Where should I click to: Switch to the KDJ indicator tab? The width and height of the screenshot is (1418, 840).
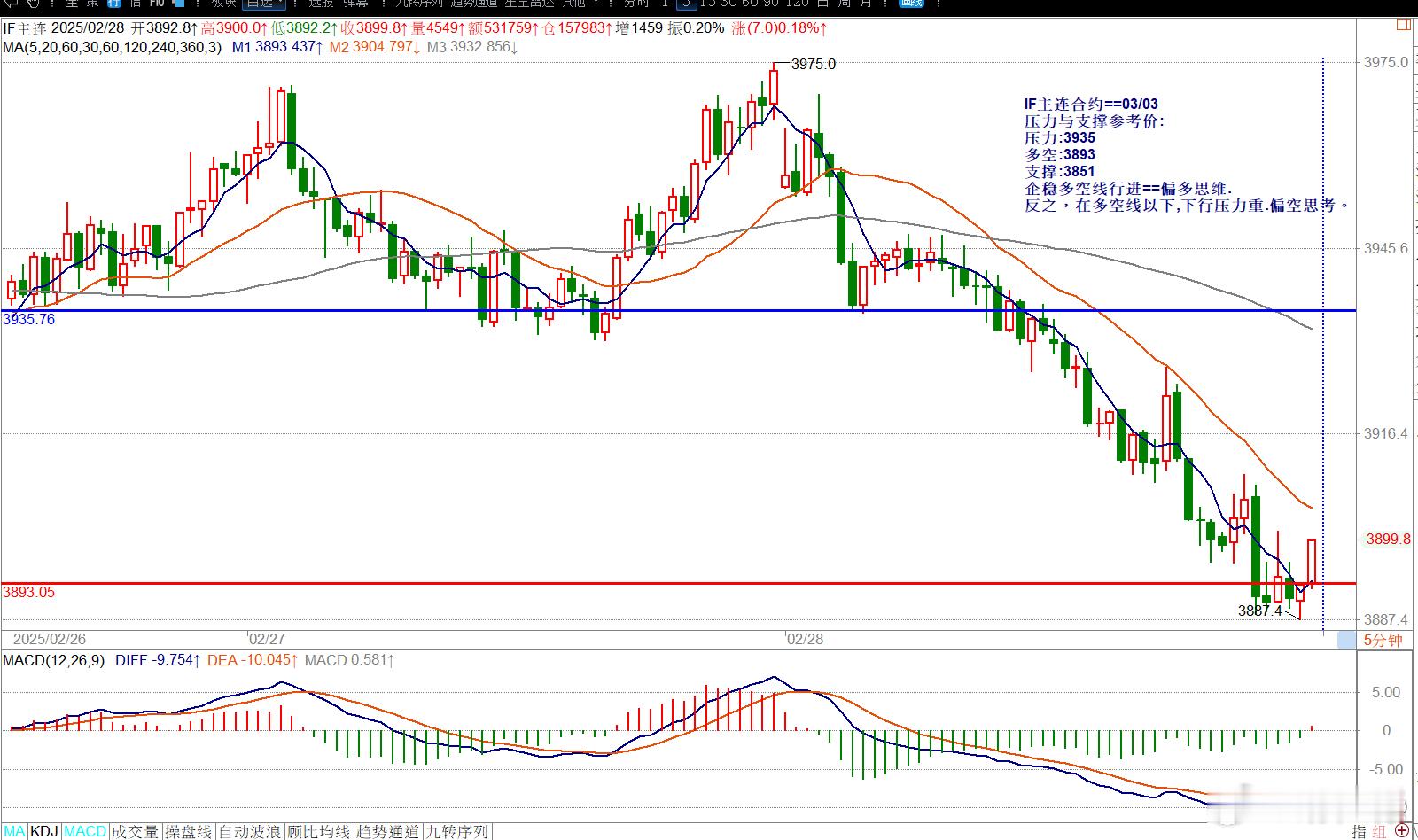pos(44,831)
